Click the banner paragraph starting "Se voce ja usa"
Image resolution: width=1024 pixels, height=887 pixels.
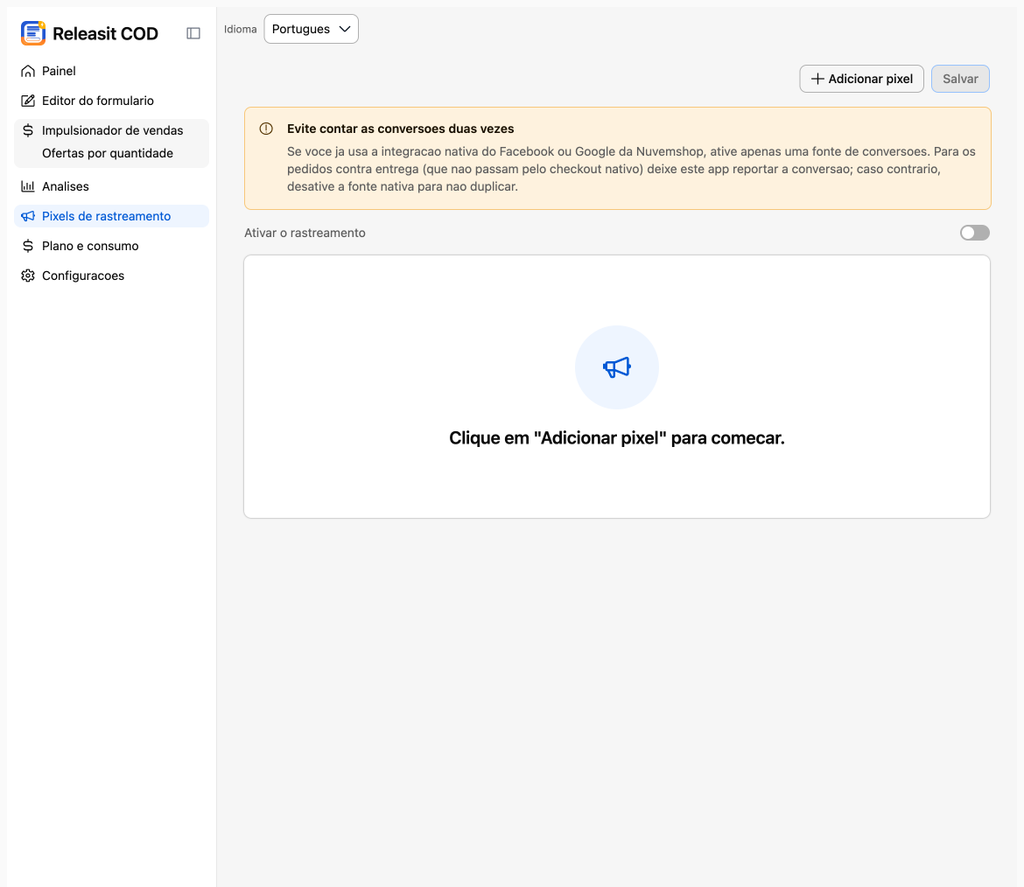point(631,169)
